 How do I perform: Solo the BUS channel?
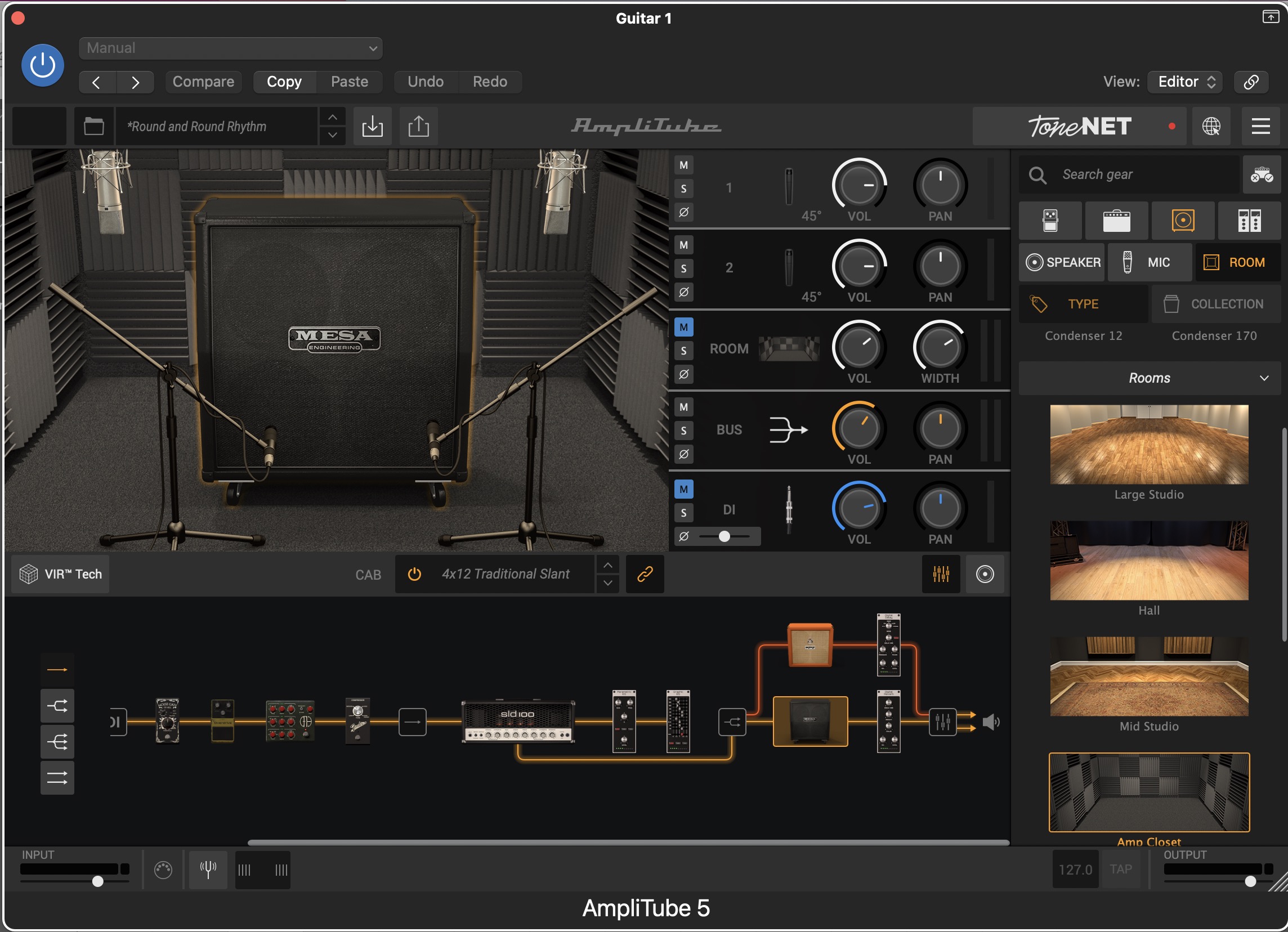(684, 431)
